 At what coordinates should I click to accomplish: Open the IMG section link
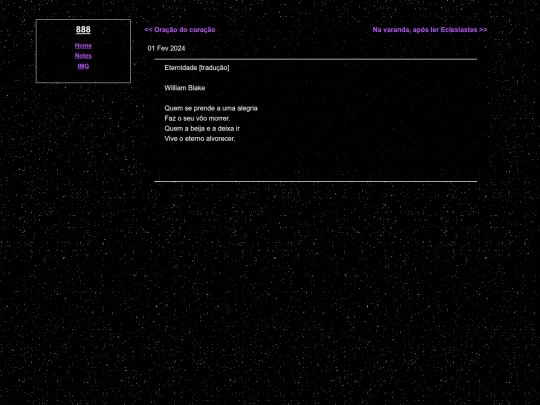tap(83, 66)
